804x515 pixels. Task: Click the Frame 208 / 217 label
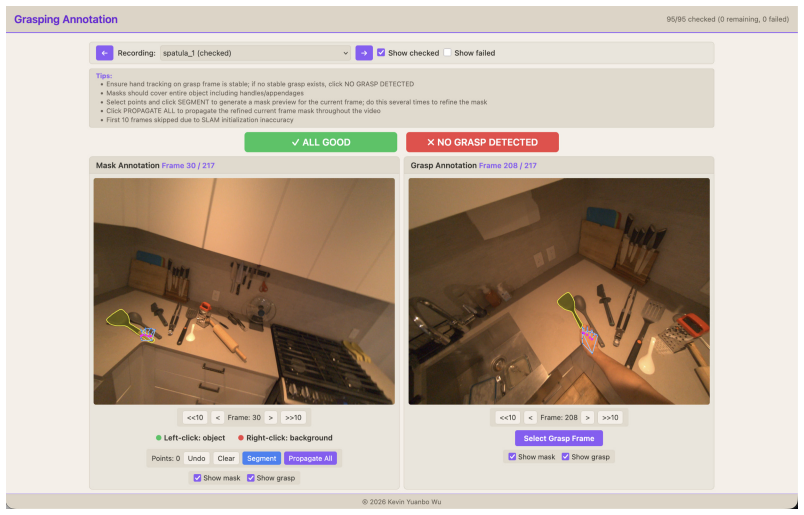point(508,166)
